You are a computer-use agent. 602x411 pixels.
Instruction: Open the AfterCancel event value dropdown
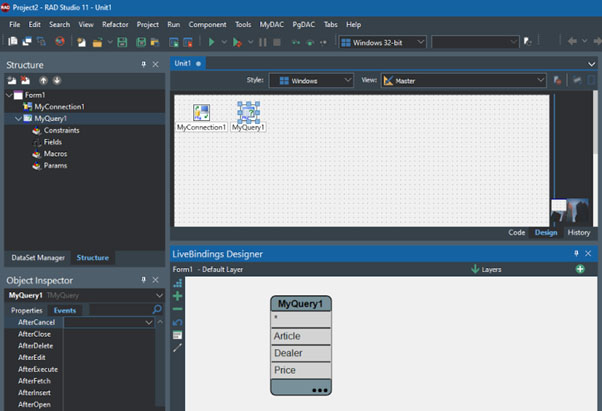pos(149,323)
